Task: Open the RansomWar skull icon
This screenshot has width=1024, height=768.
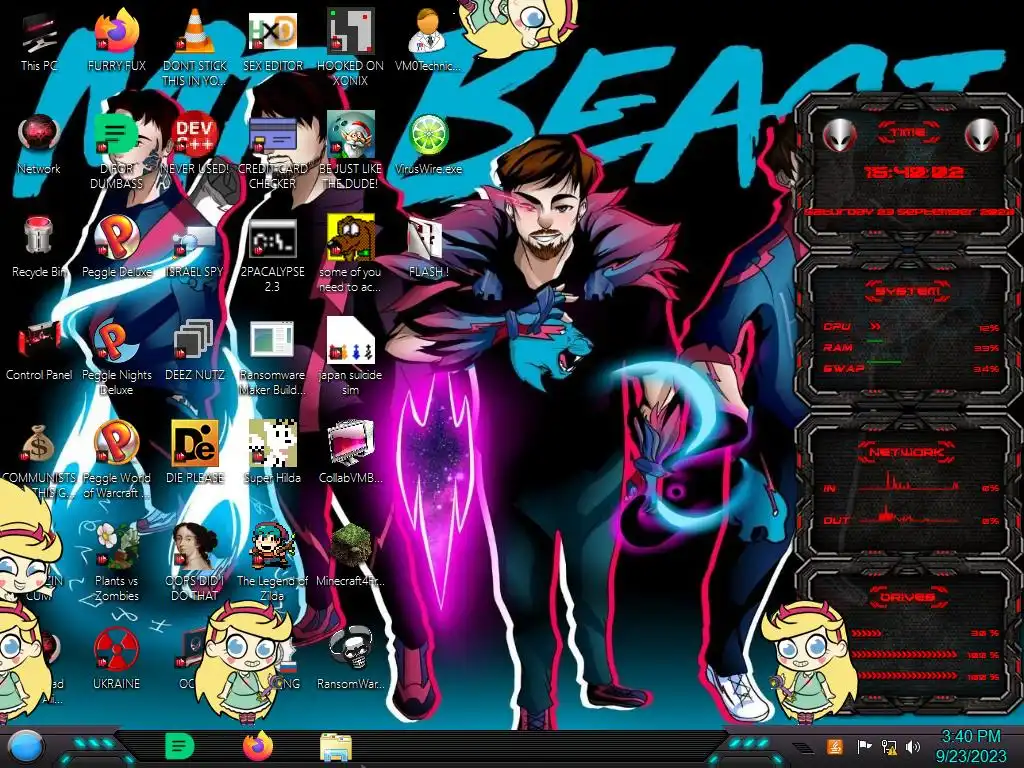Action: coord(350,660)
